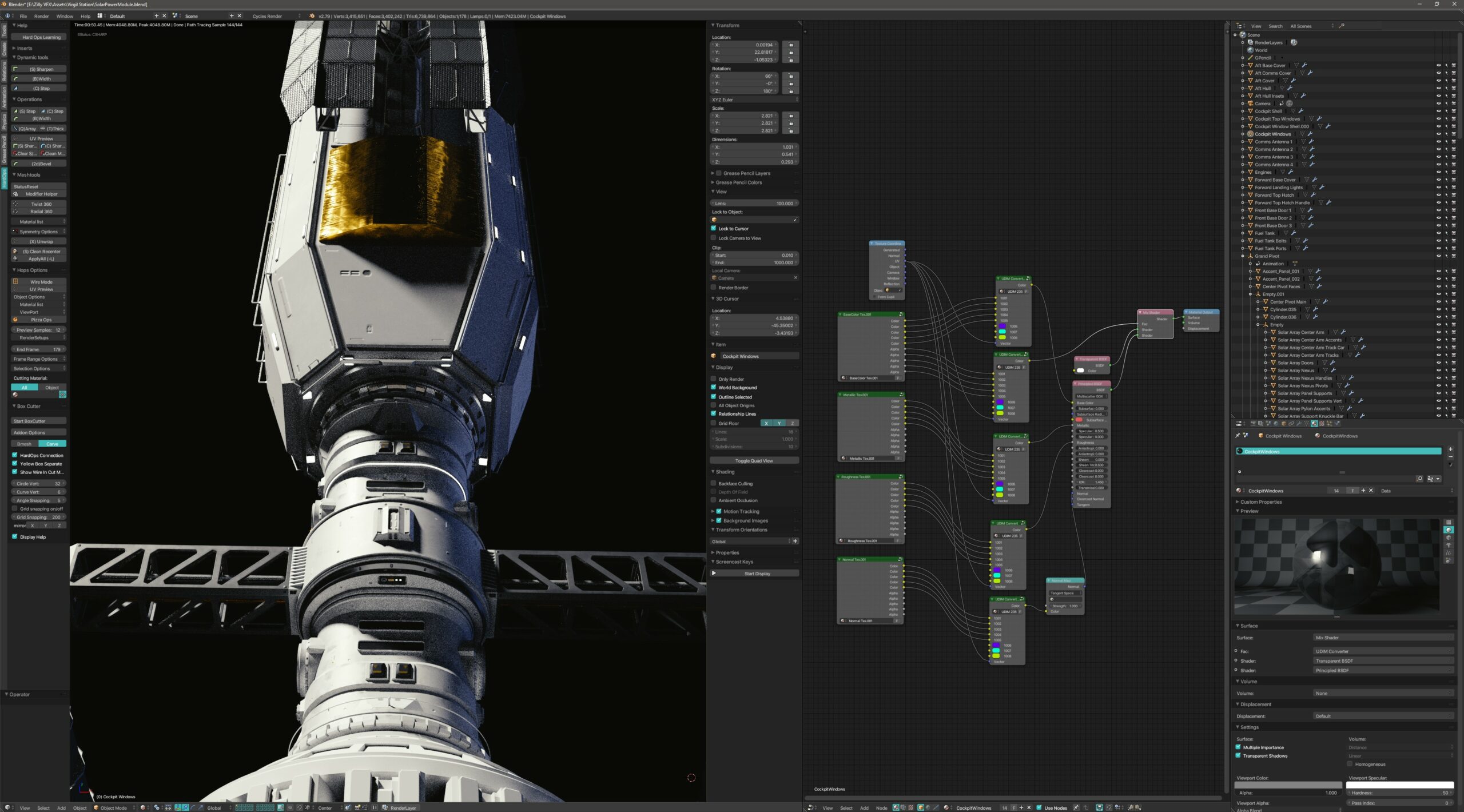This screenshot has height=812, width=1464.
Task: Toggle Render Border checkbox
Action: coord(714,288)
